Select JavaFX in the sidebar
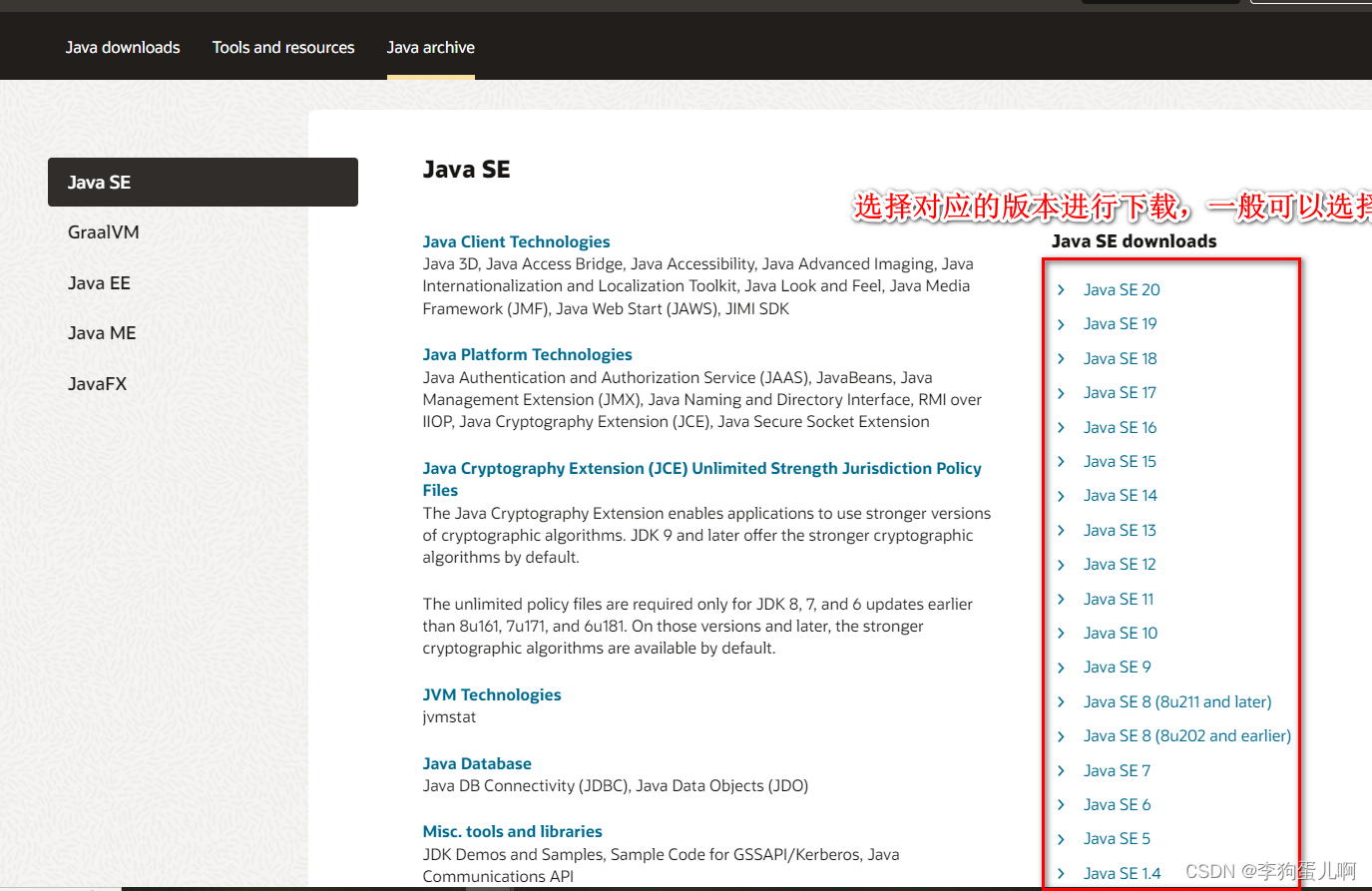The height and width of the screenshot is (891, 1372). point(97,383)
